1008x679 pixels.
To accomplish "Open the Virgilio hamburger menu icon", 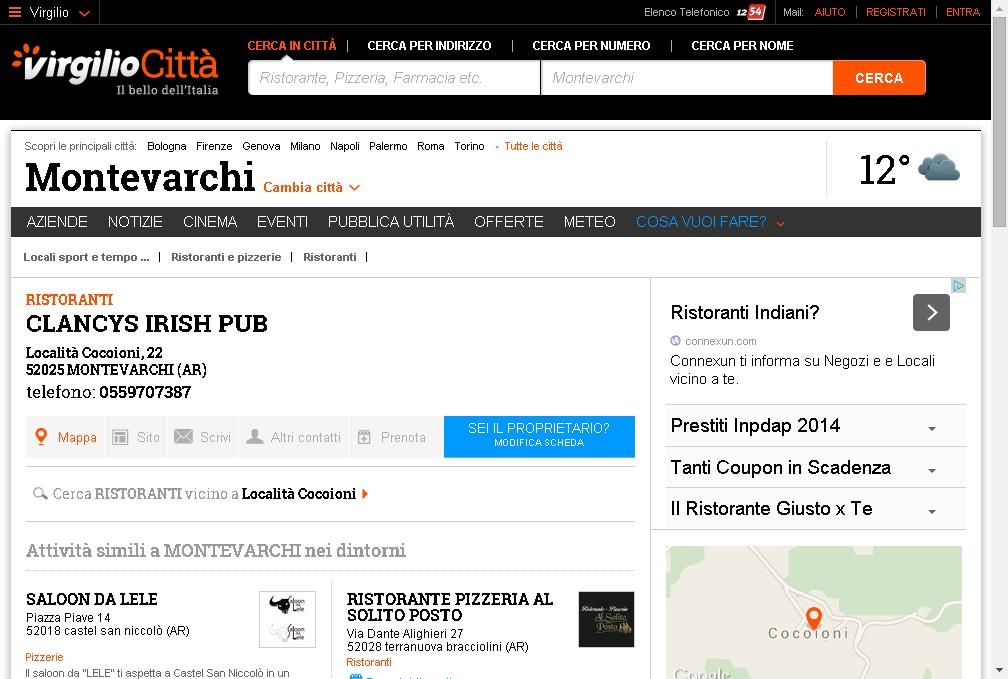I will 15,12.
